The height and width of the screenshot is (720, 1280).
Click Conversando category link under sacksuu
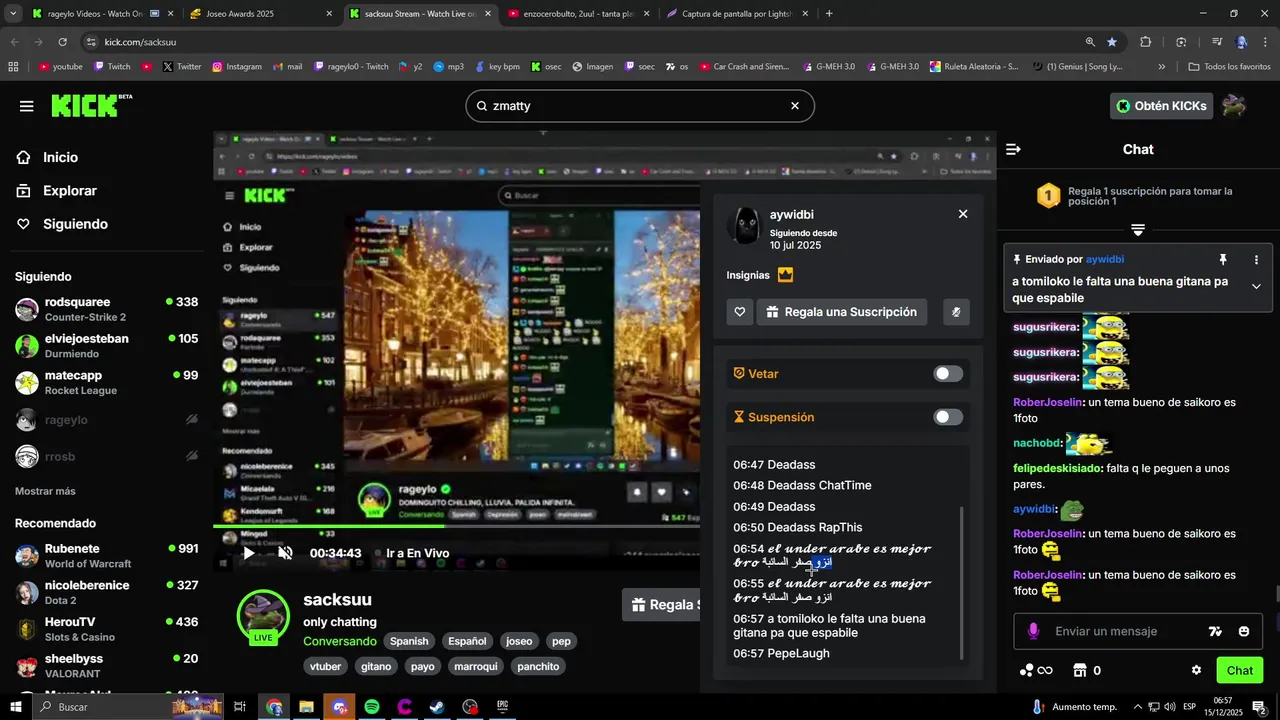coord(340,641)
